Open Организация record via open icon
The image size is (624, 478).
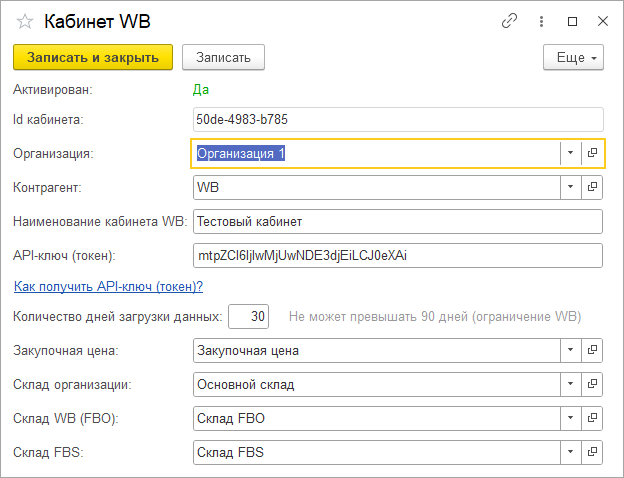click(x=592, y=153)
